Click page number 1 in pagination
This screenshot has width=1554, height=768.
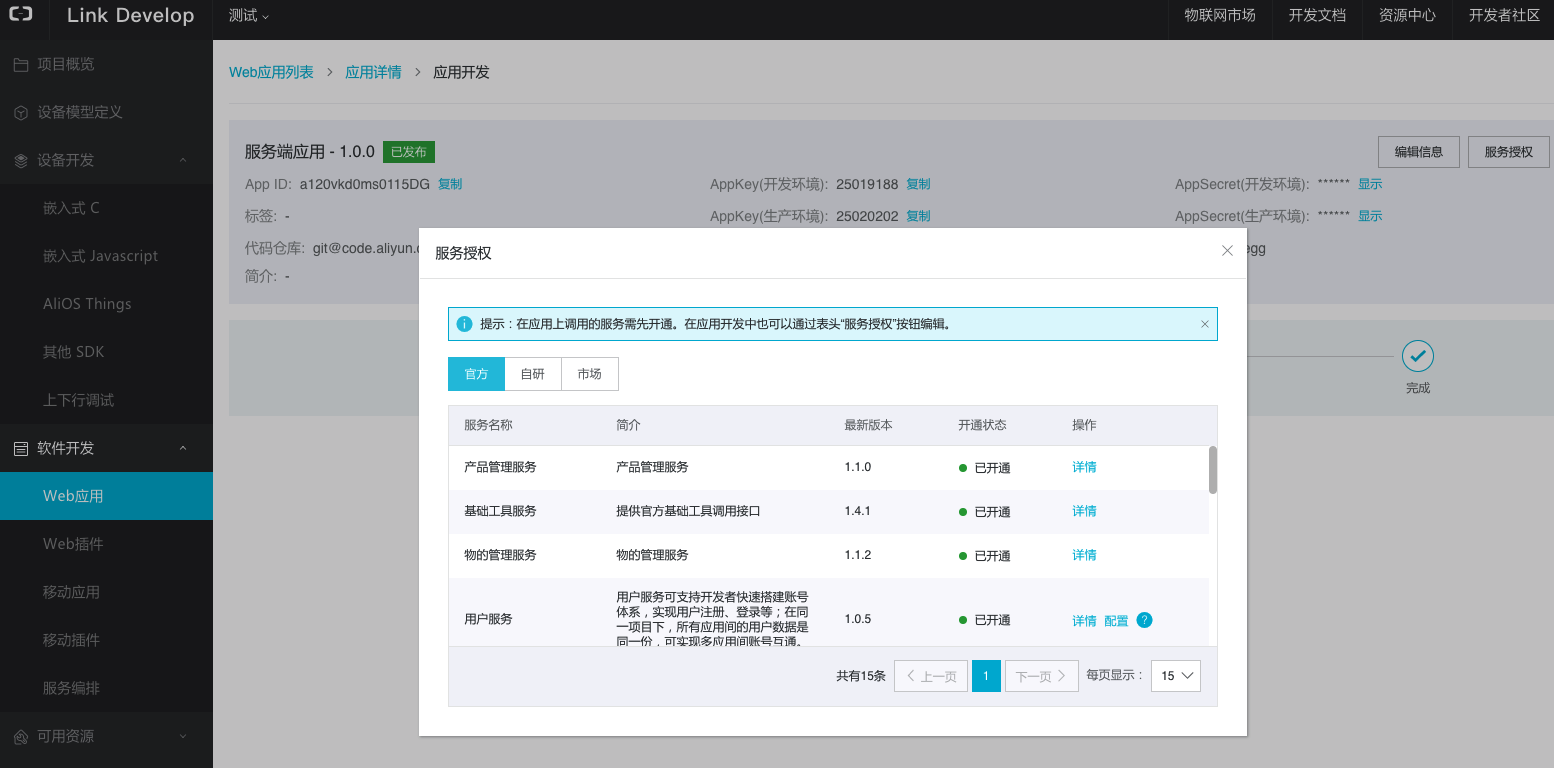click(986, 676)
